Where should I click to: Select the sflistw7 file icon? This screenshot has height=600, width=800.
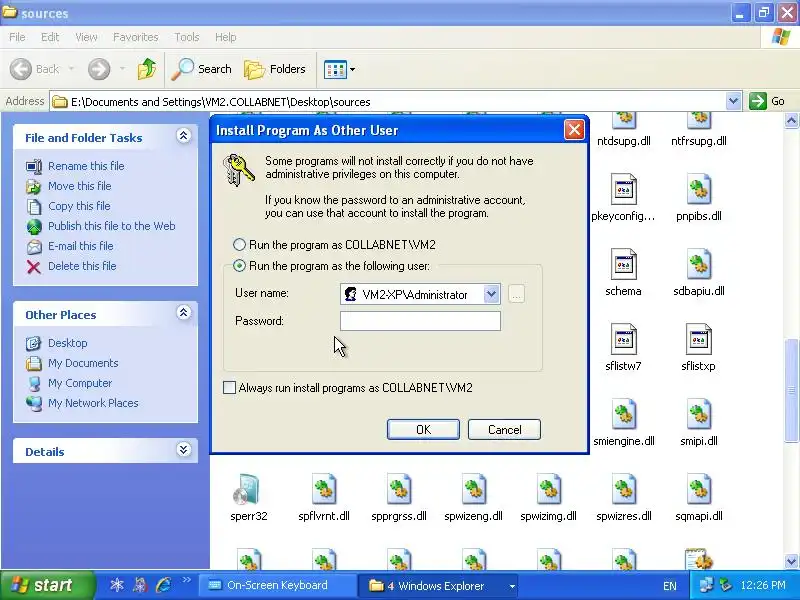tap(623, 340)
